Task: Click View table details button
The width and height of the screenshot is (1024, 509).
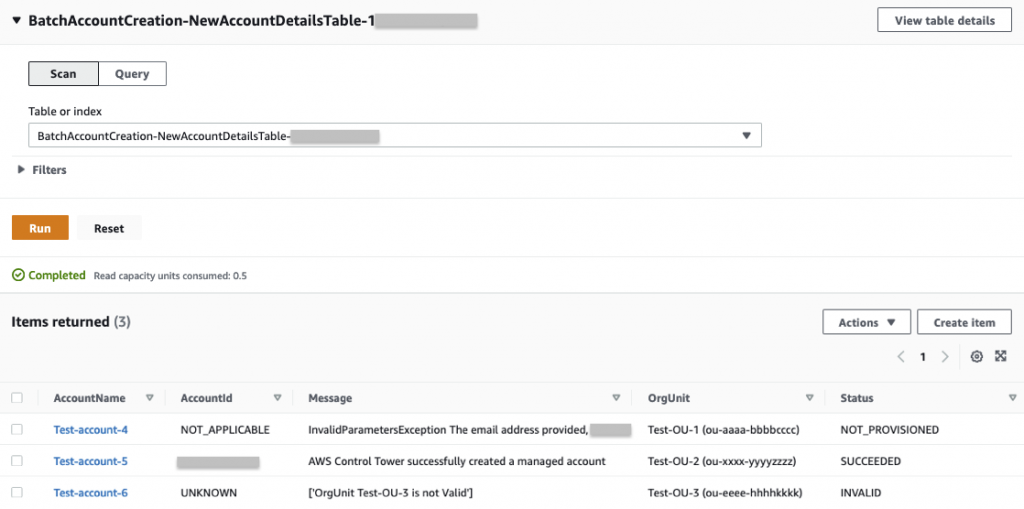Action: [x=944, y=20]
